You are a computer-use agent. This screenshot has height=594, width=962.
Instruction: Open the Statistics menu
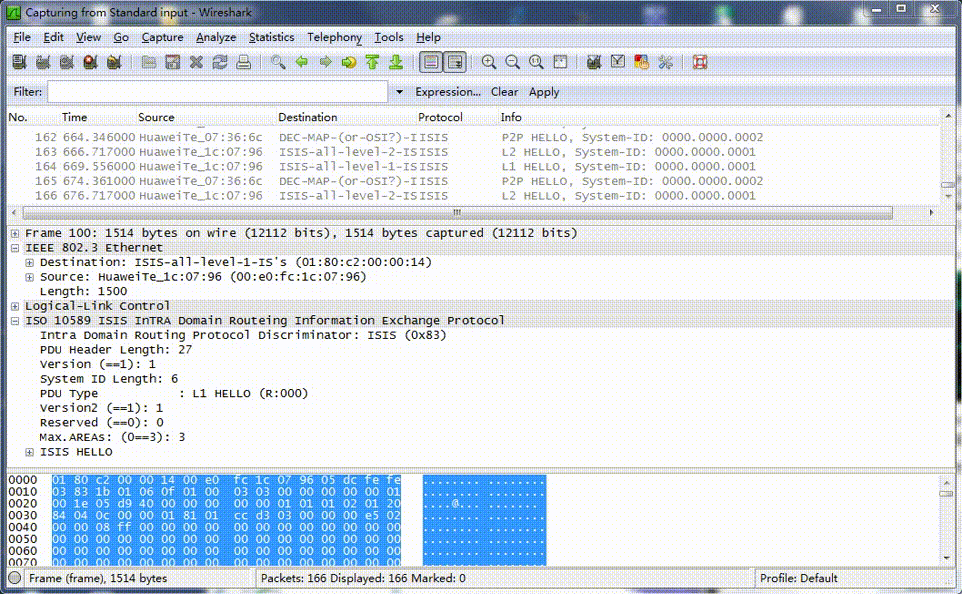[x=271, y=37]
